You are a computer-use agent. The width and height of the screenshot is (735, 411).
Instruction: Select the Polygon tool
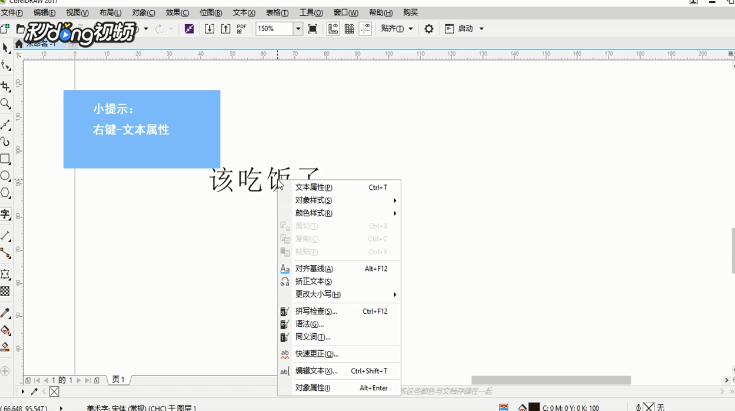(6, 193)
